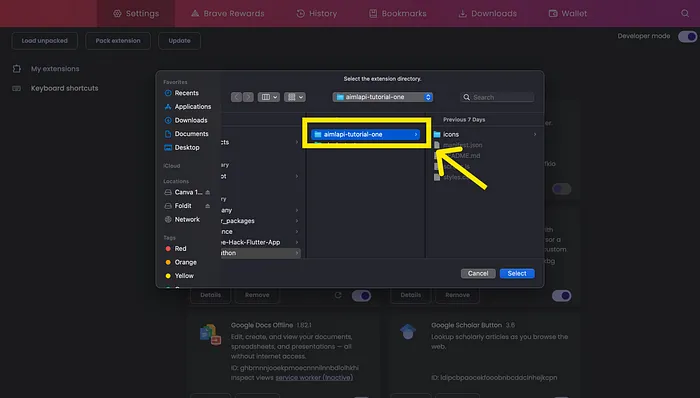Click Google Docs Offline extension icon
The image size is (700, 398).
[210, 335]
